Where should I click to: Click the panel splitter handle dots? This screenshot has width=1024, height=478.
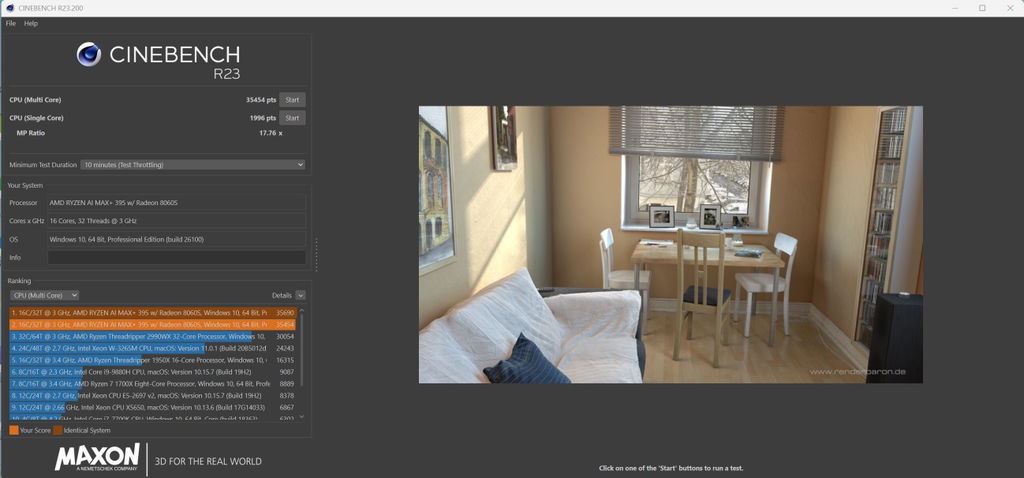(x=317, y=255)
